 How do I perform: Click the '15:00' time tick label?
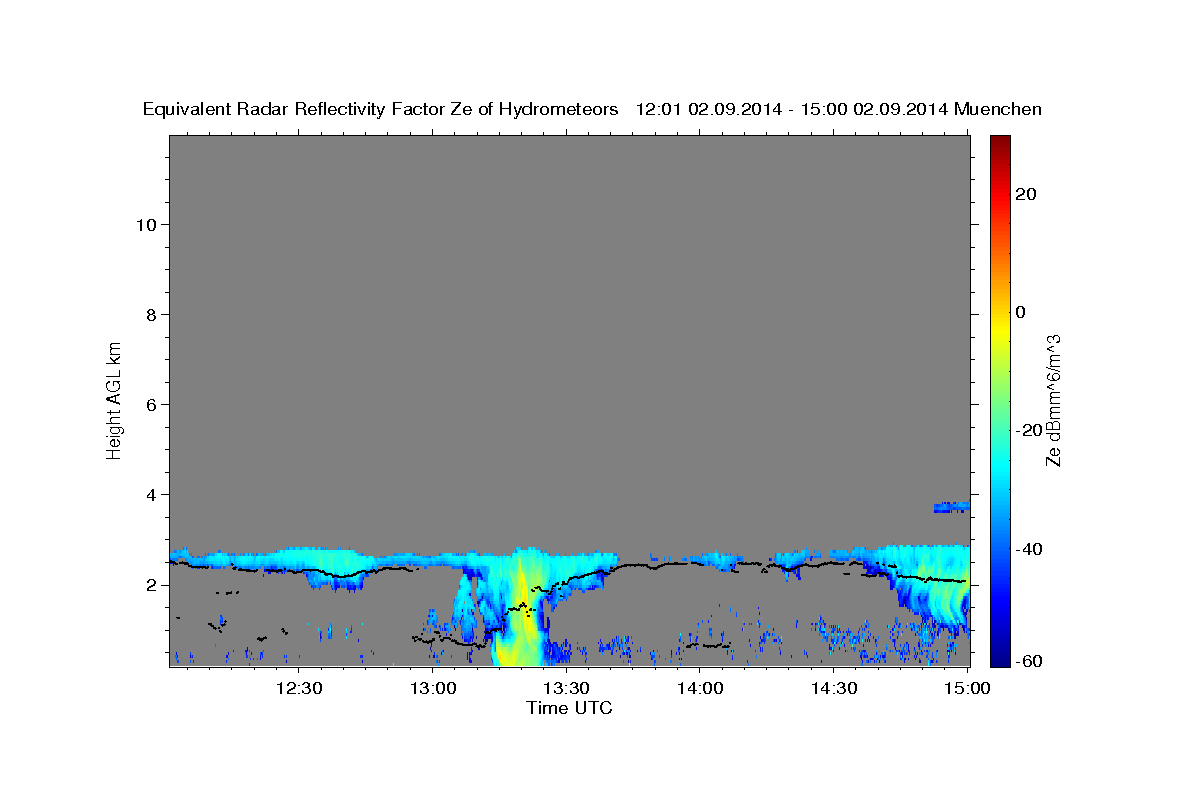(968, 688)
